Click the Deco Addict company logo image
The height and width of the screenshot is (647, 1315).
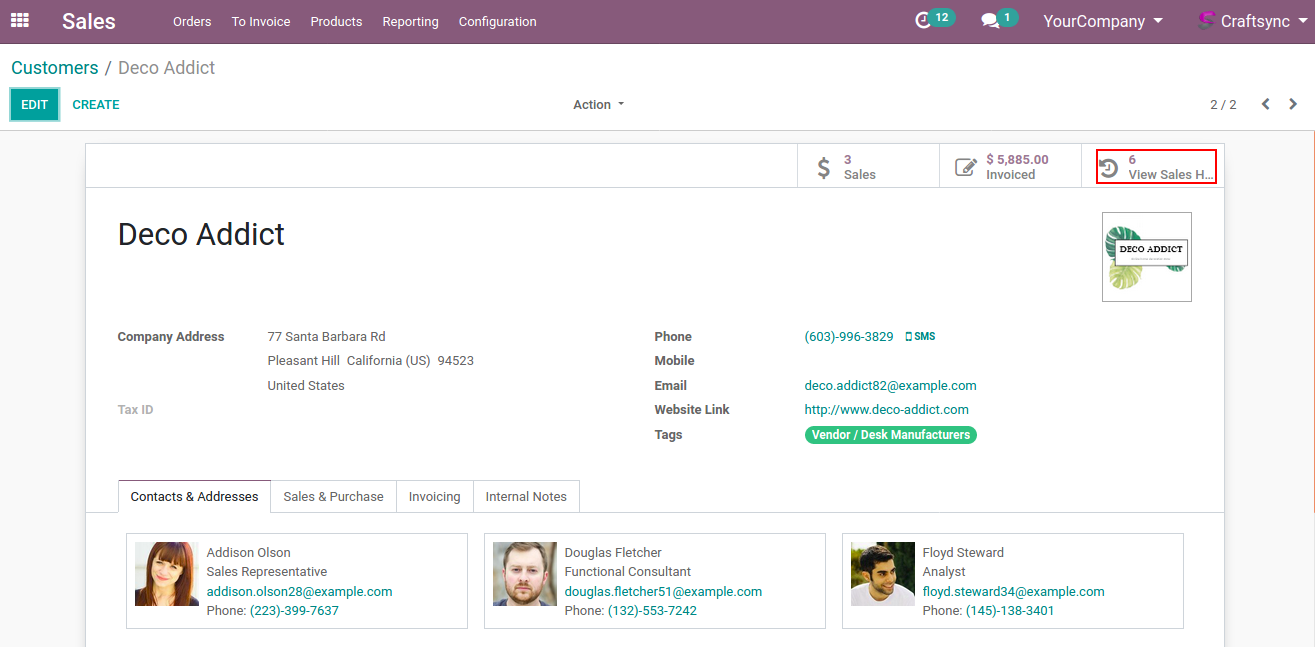1146,257
